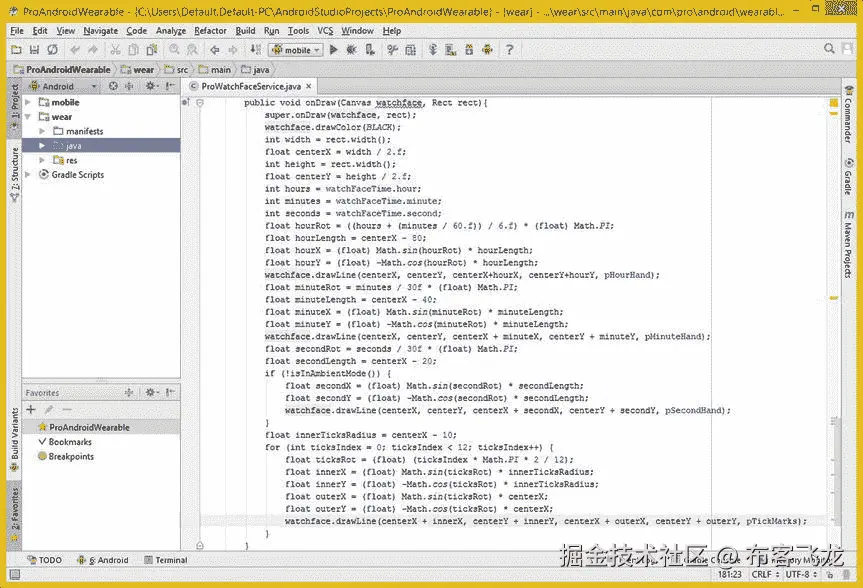Image resolution: width=863 pixels, height=588 pixels.
Task: Expand the java folder node
Action: tap(42, 146)
